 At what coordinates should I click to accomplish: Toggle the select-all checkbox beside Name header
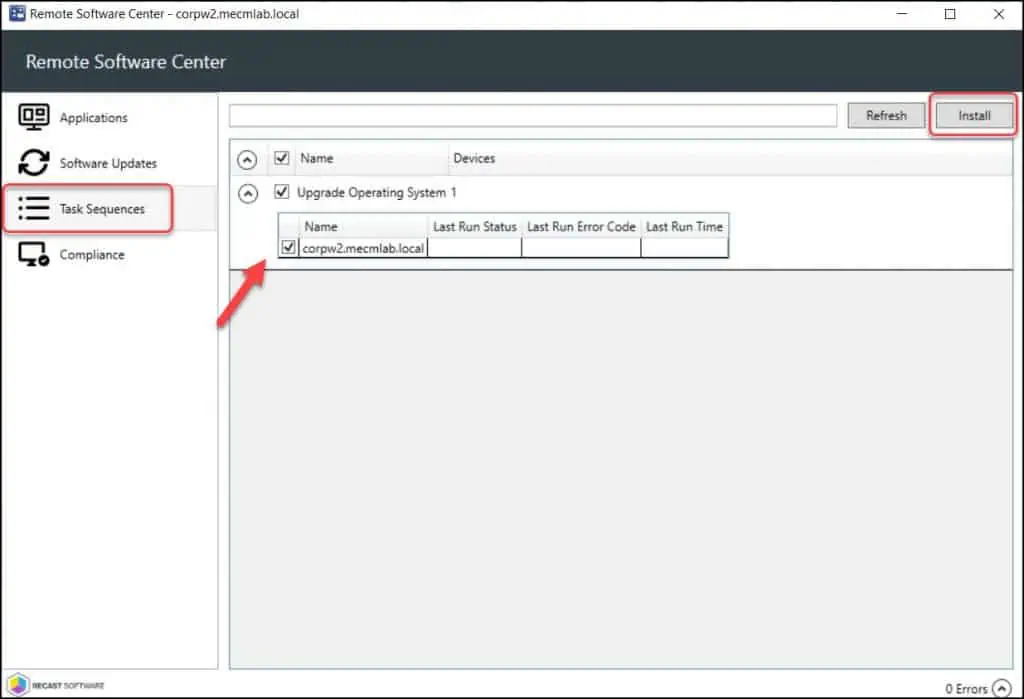click(x=281, y=158)
